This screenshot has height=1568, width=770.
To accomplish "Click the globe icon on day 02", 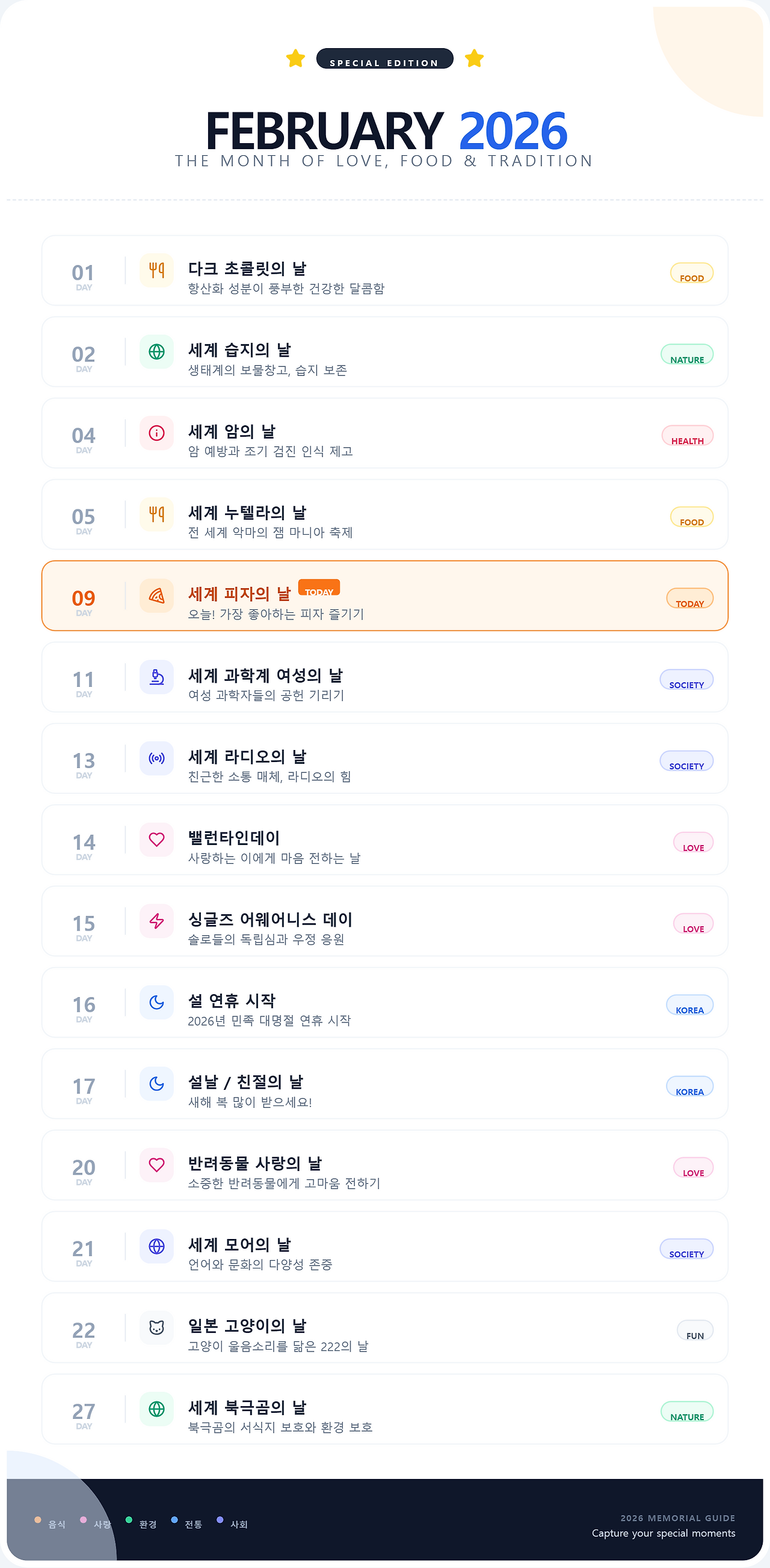I will pyautogui.click(x=156, y=352).
